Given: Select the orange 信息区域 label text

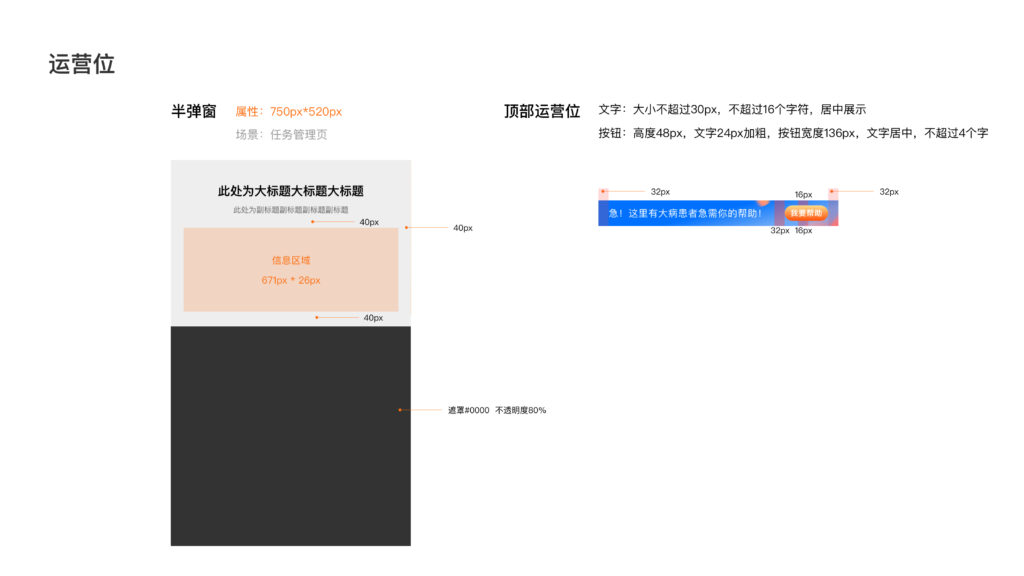Looking at the screenshot, I should click(291, 260).
